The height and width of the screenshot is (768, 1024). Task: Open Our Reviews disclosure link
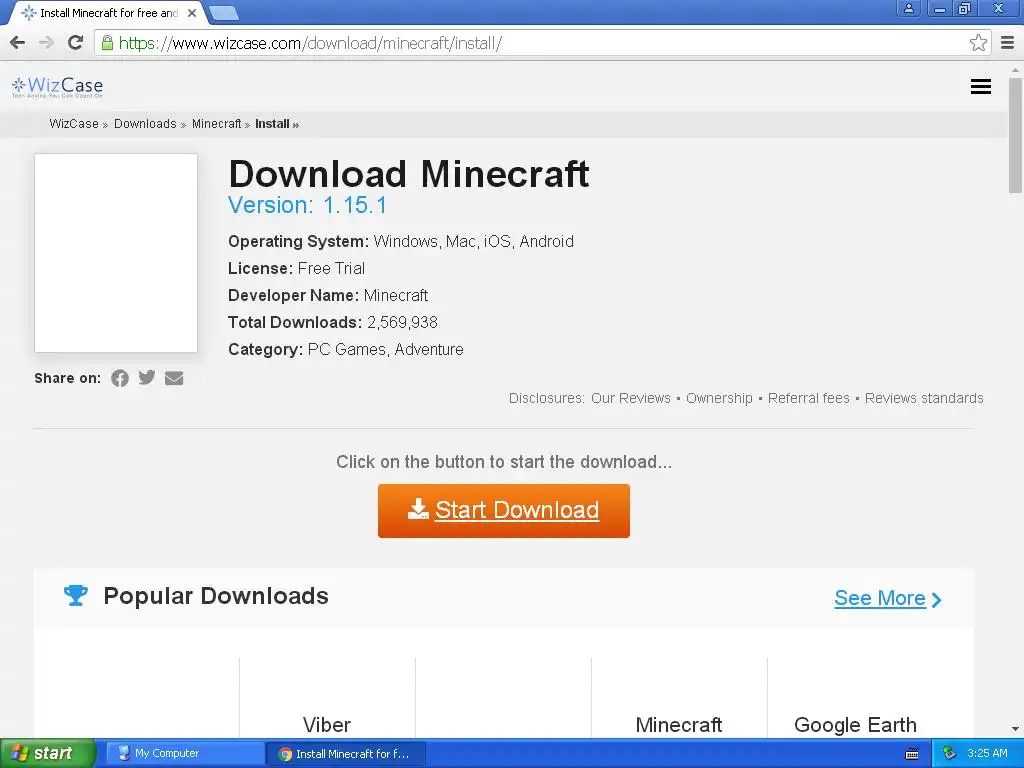(631, 398)
